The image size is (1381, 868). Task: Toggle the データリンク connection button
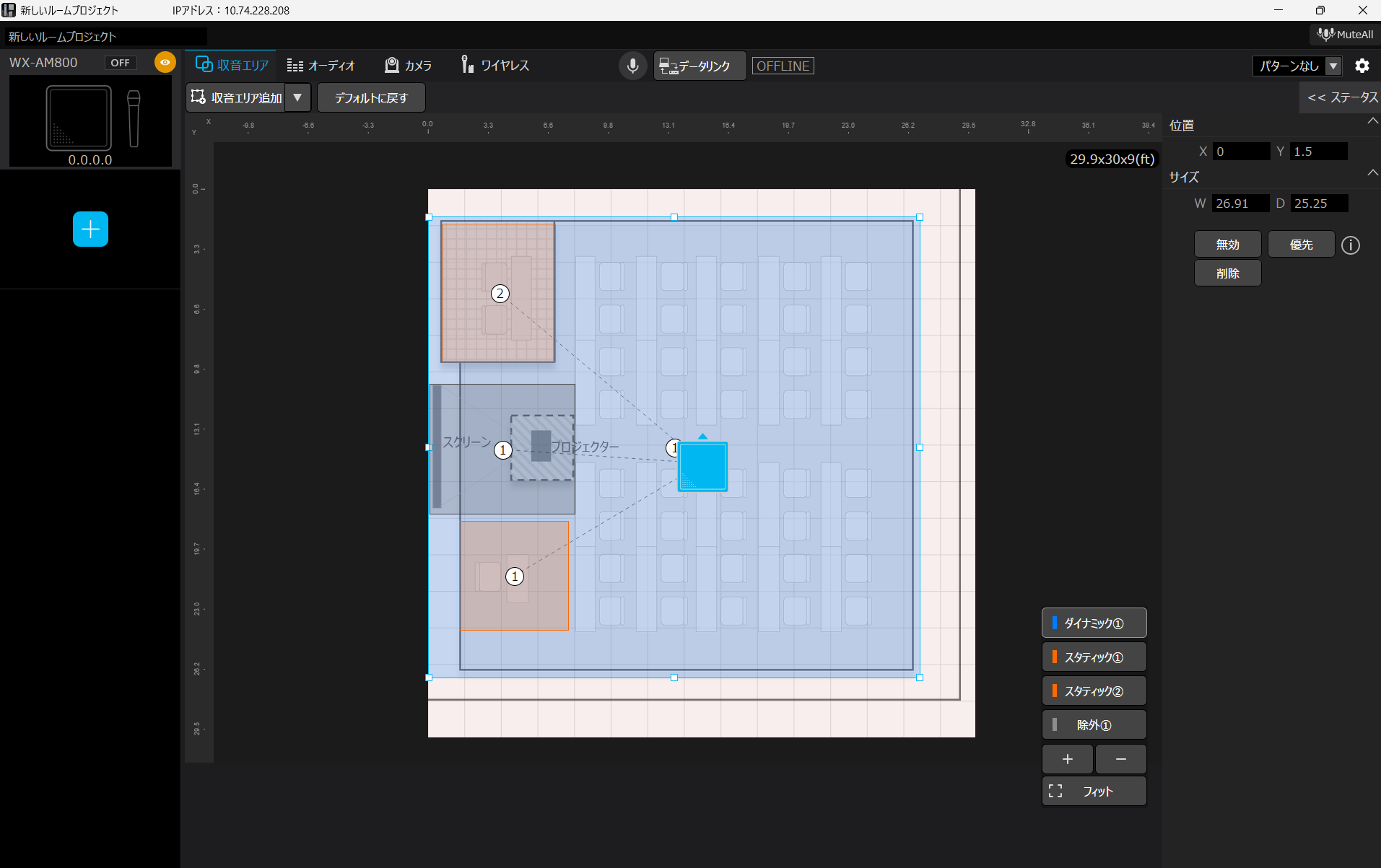(699, 66)
